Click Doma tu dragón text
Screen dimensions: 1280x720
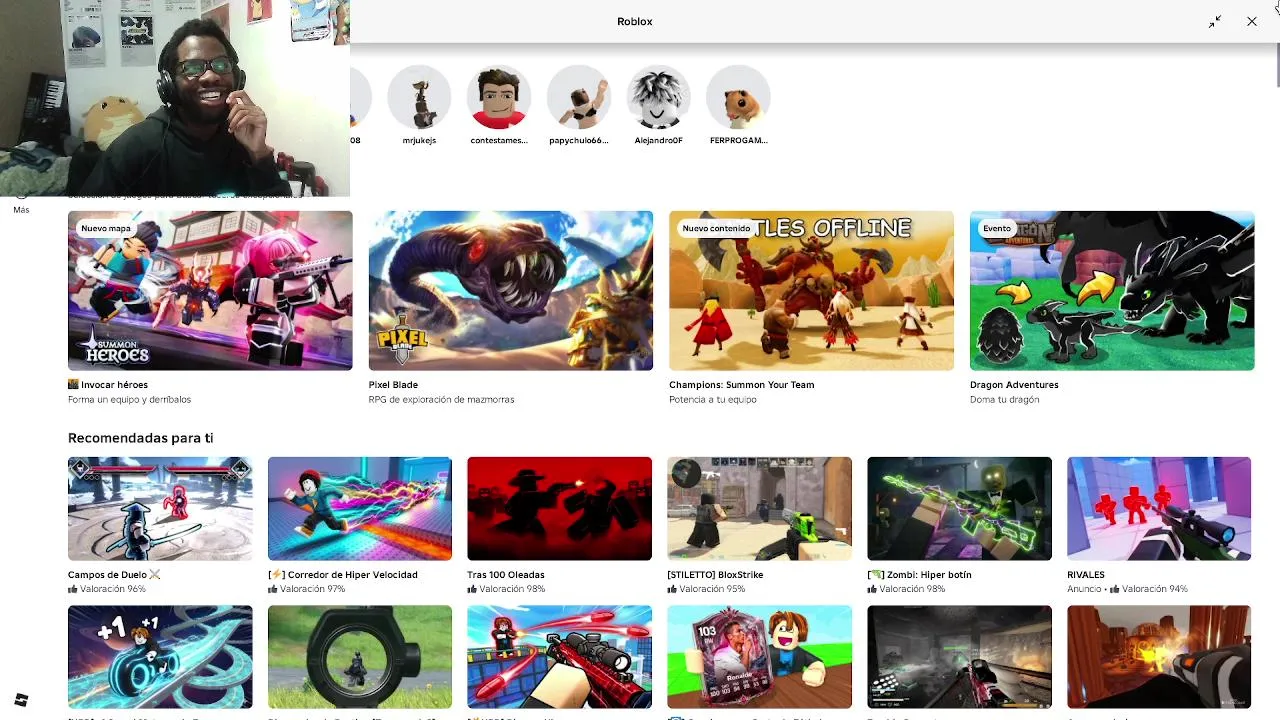[1004, 400]
